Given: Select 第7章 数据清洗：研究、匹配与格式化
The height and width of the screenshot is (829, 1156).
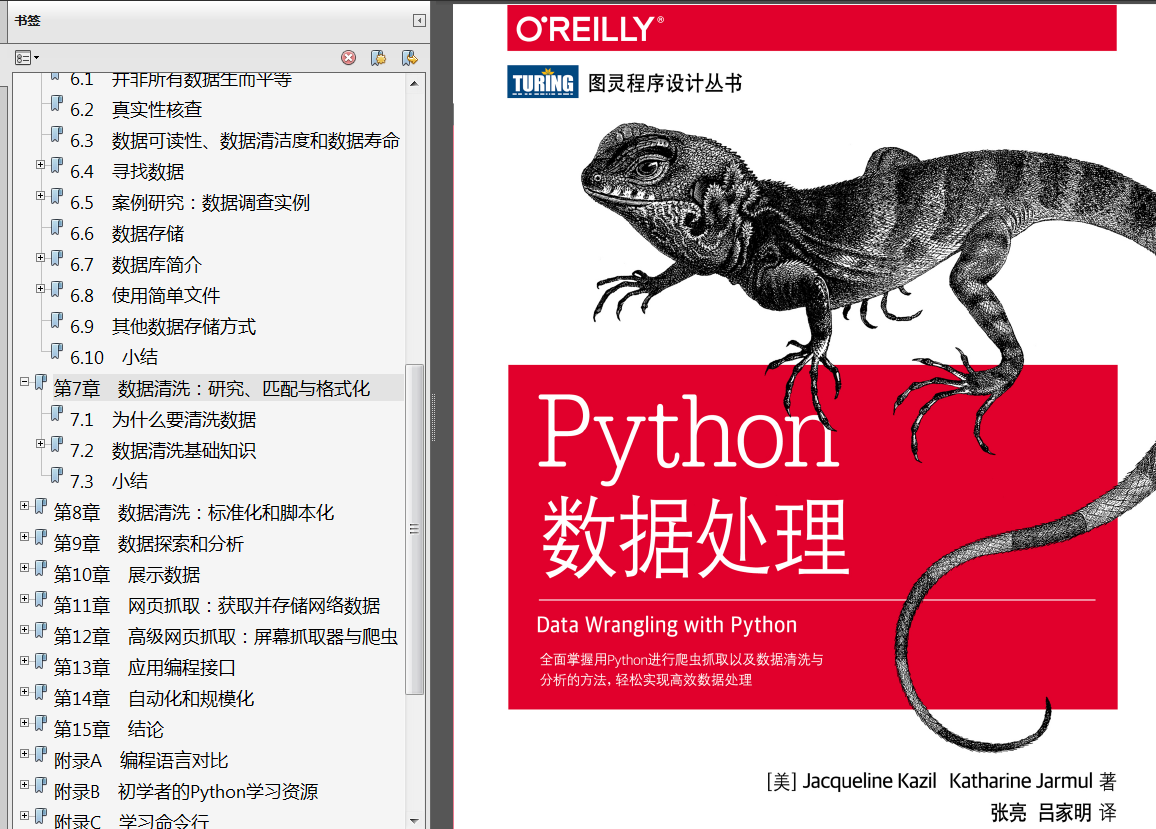Looking at the screenshot, I should point(212,389).
